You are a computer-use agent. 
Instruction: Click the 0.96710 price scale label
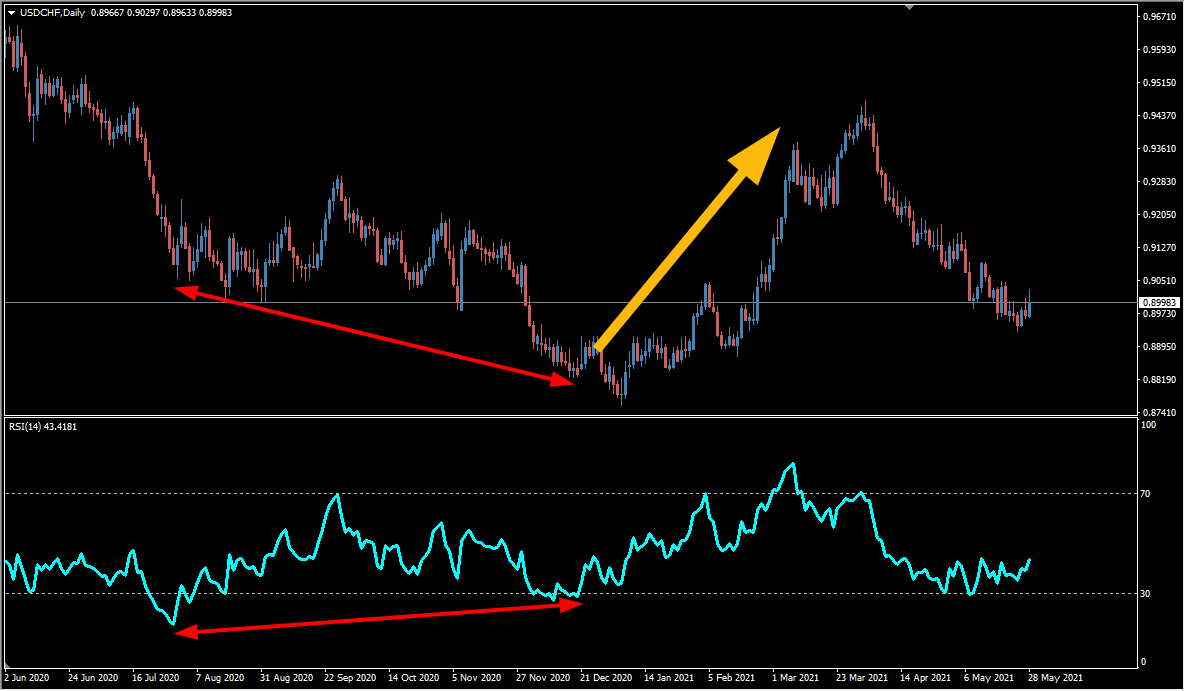coord(1162,17)
